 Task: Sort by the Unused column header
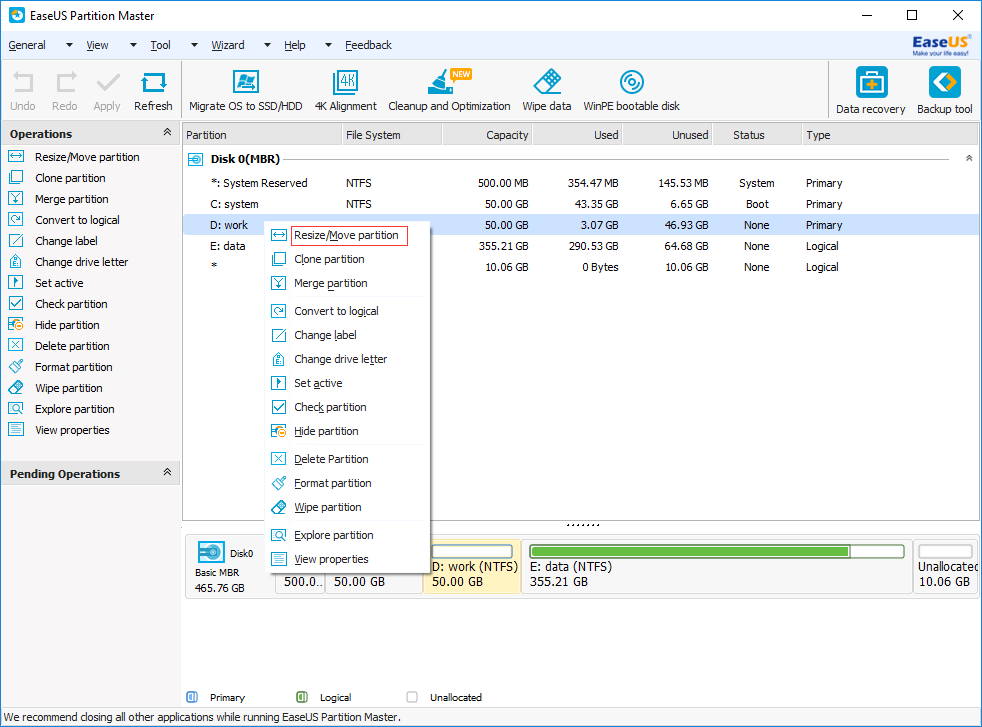667,135
